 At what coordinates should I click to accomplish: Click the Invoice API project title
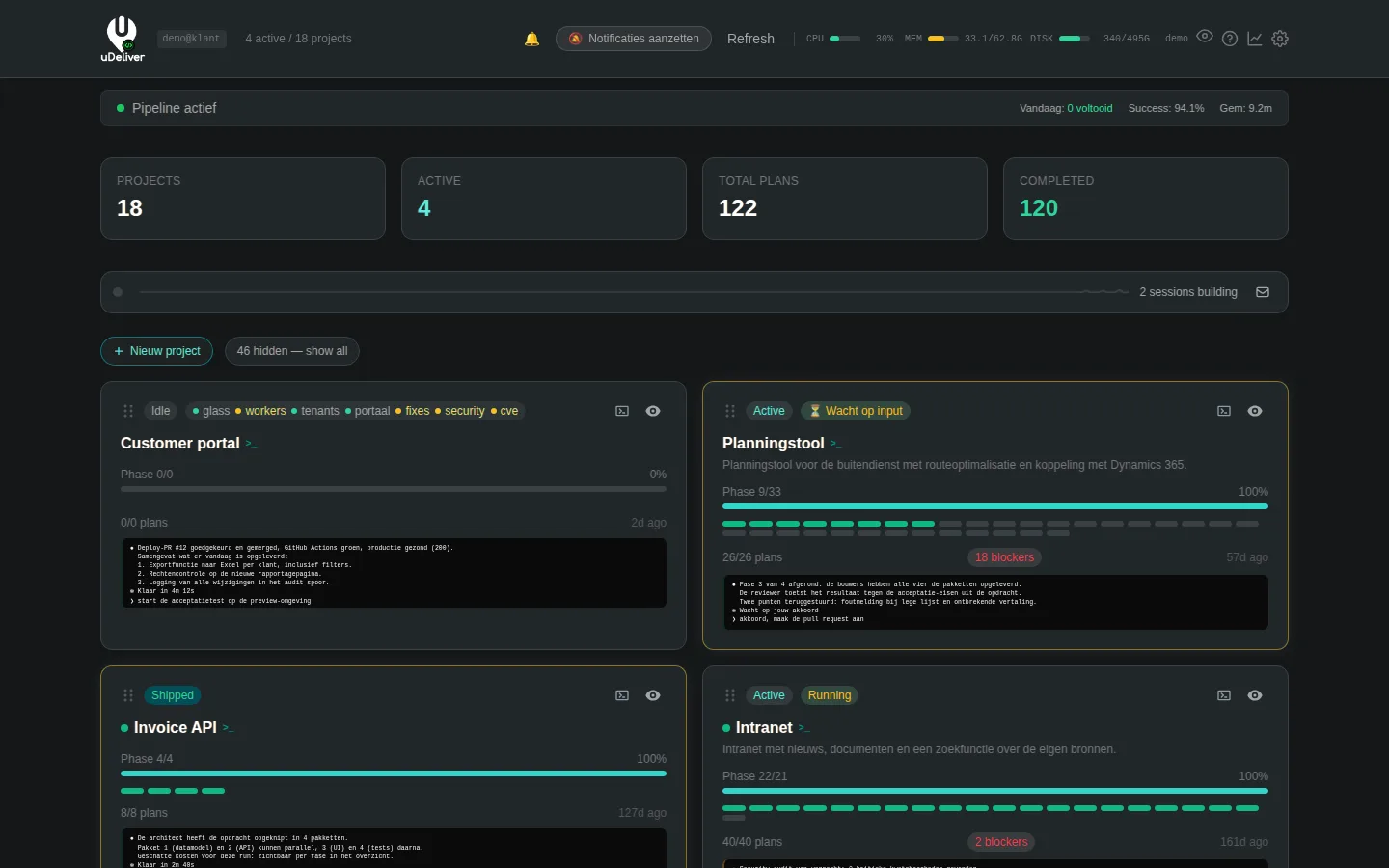pyautogui.click(x=176, y=728)
